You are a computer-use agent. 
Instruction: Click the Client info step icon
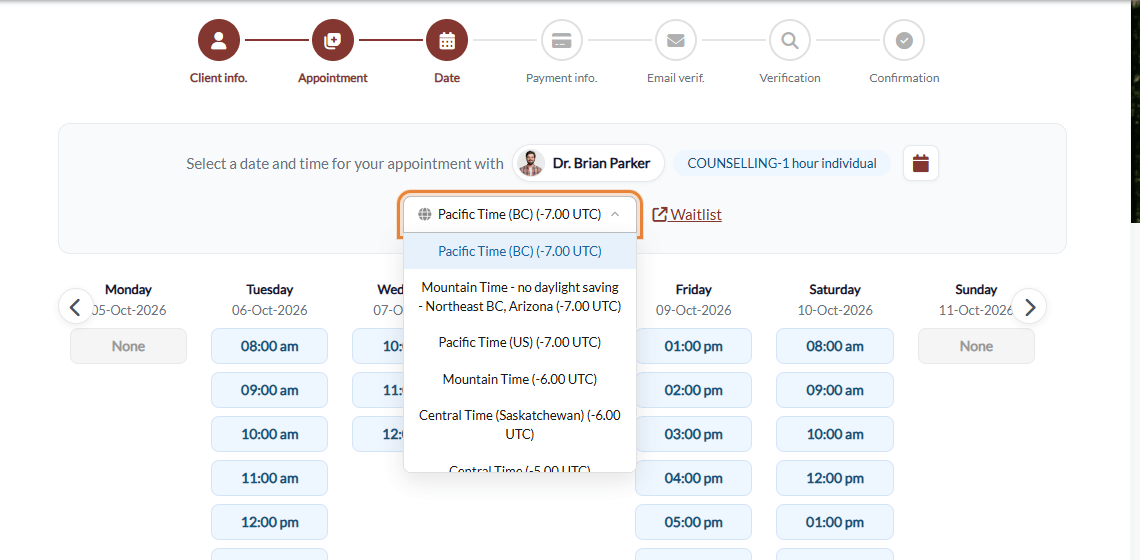pos(219,40)
